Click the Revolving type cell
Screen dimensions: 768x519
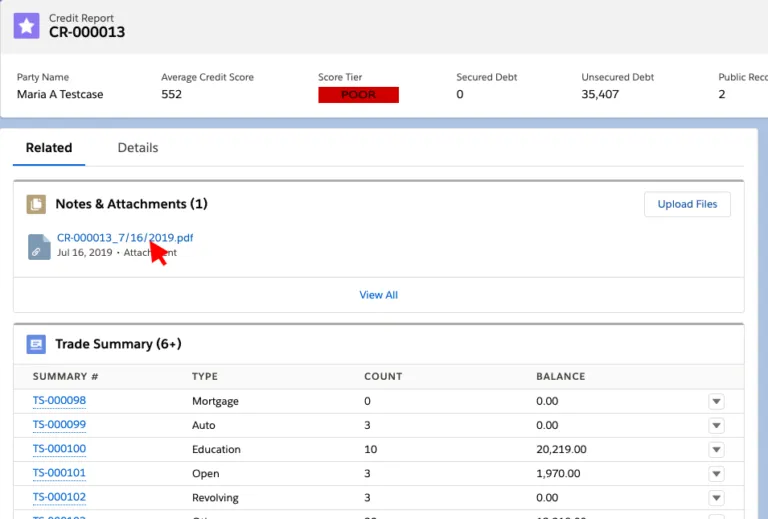pyautogui.click(x=215, y=498)
